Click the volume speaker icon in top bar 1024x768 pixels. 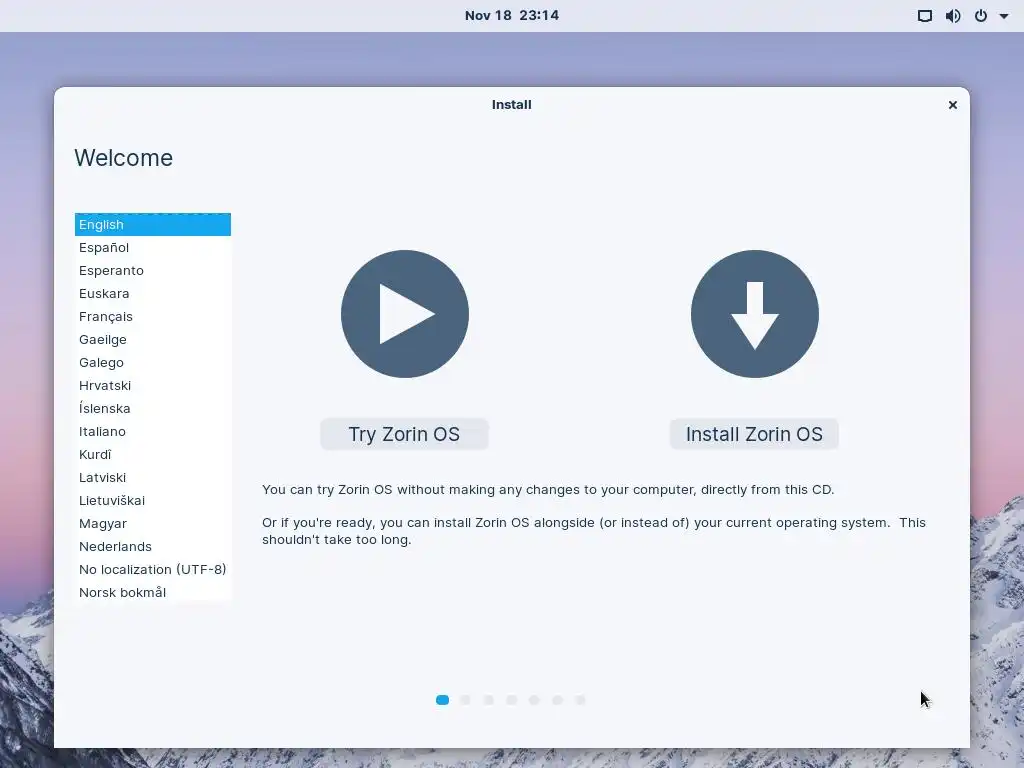(953, 16)
